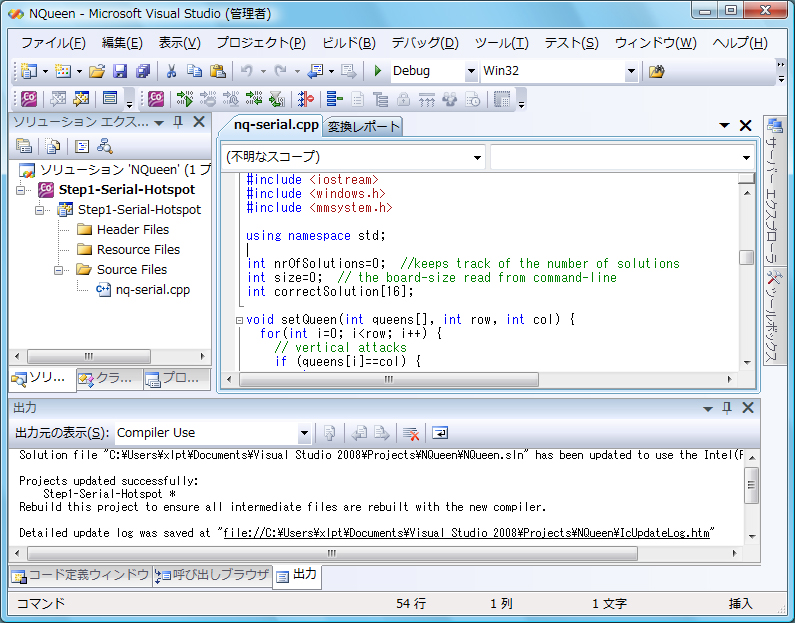Open the ビルド(B) menu

349,43
